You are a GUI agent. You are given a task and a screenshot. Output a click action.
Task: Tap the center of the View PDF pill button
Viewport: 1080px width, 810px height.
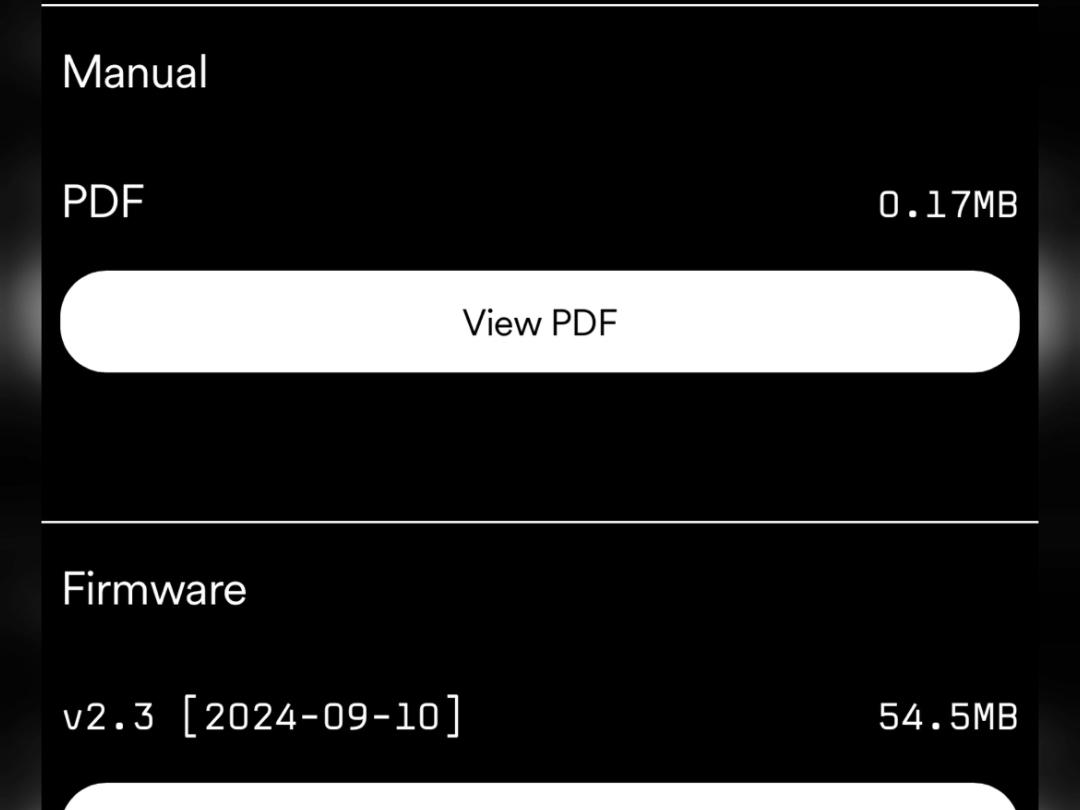(x=540, y=321)
